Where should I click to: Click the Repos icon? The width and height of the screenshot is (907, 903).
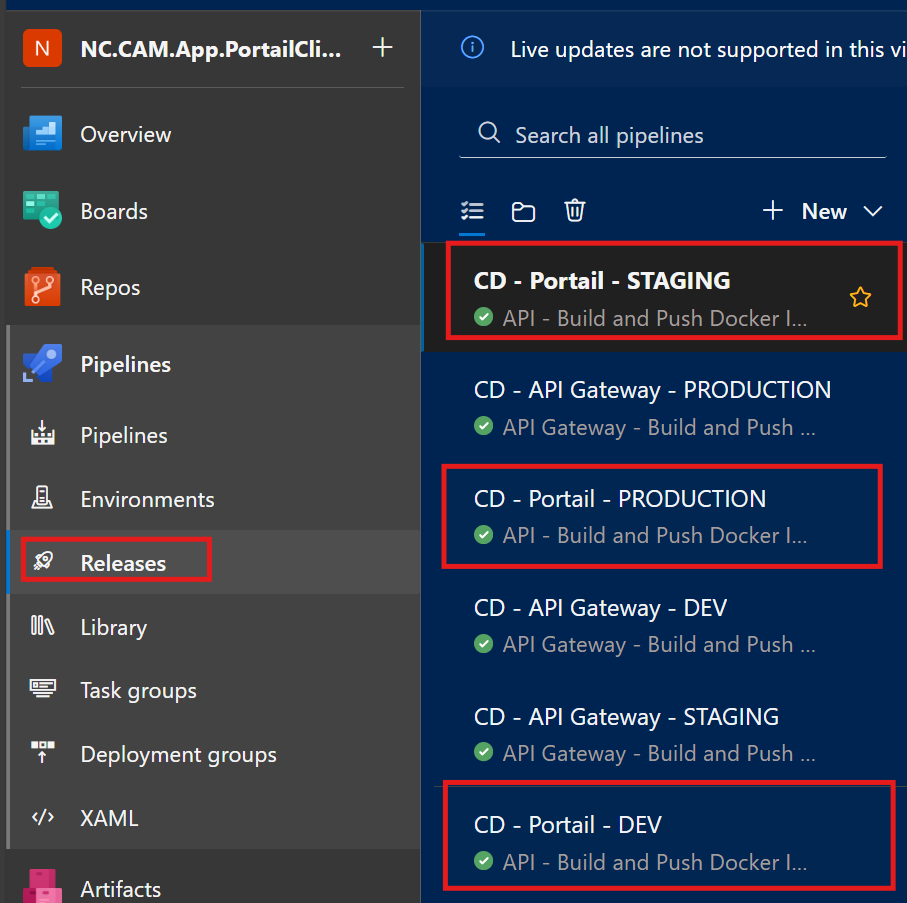point(43,287)
